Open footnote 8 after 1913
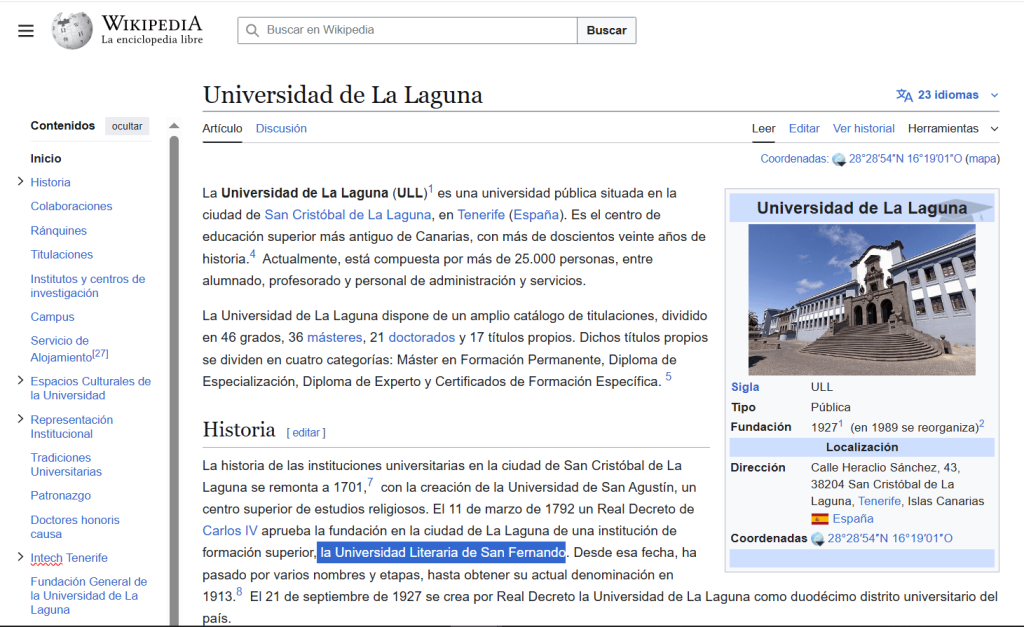 (x=239, y=592)
